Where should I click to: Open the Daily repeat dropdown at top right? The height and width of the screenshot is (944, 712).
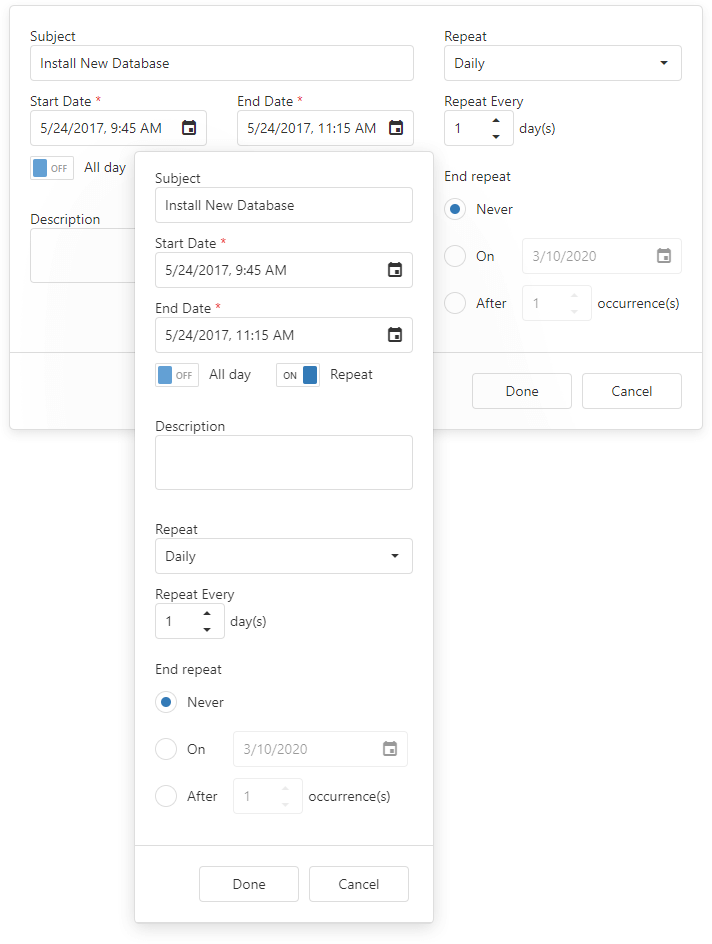point(562,62)
